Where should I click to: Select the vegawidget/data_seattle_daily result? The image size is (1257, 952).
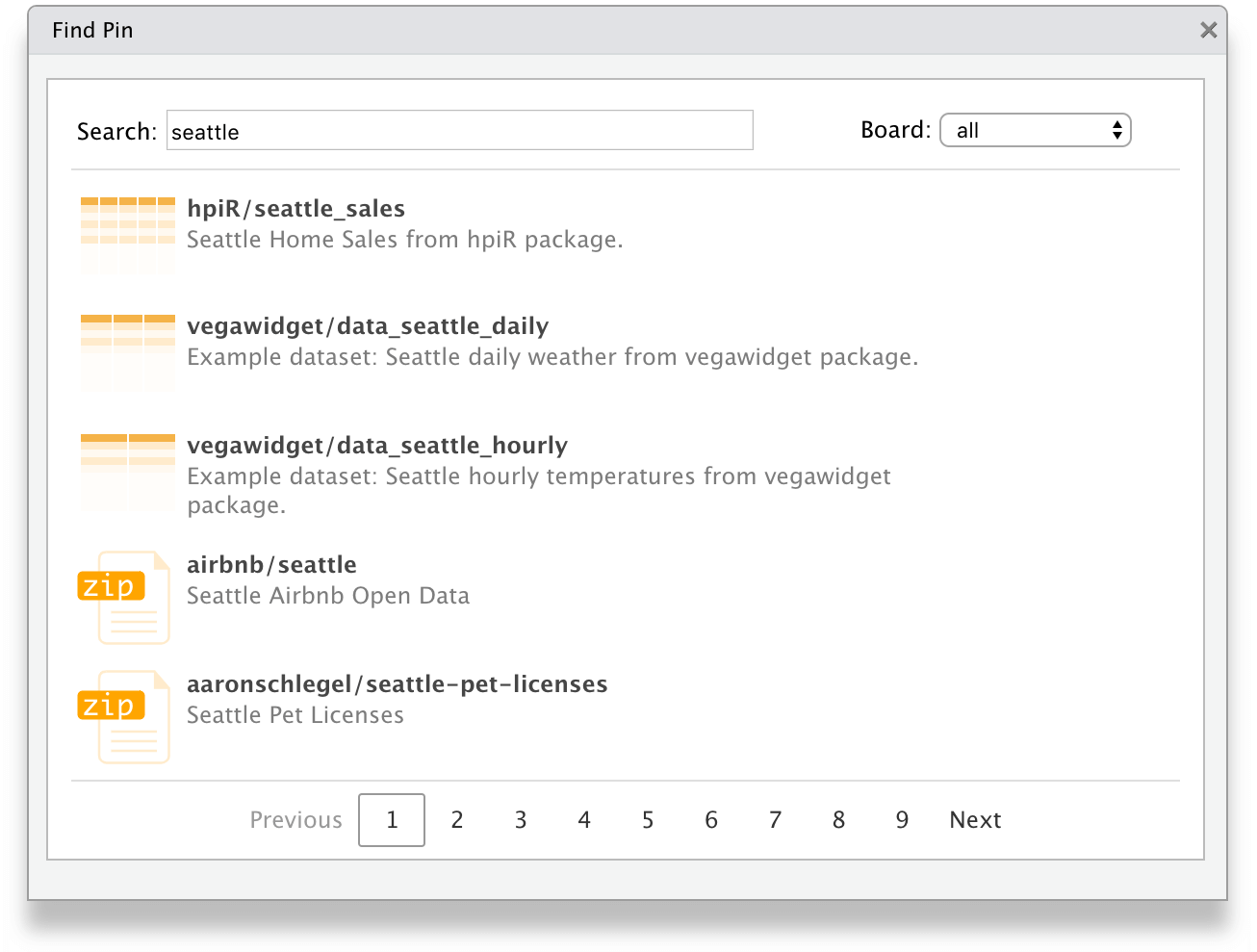(x=368, y=326)
